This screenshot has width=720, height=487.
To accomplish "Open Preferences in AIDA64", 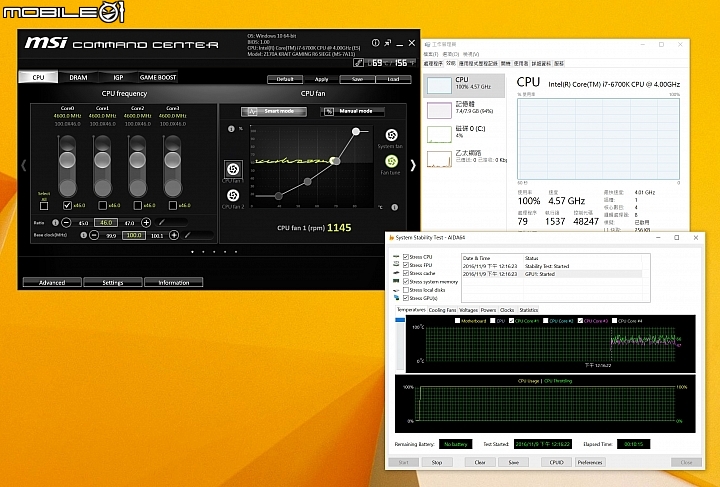I will click(590, 462).
